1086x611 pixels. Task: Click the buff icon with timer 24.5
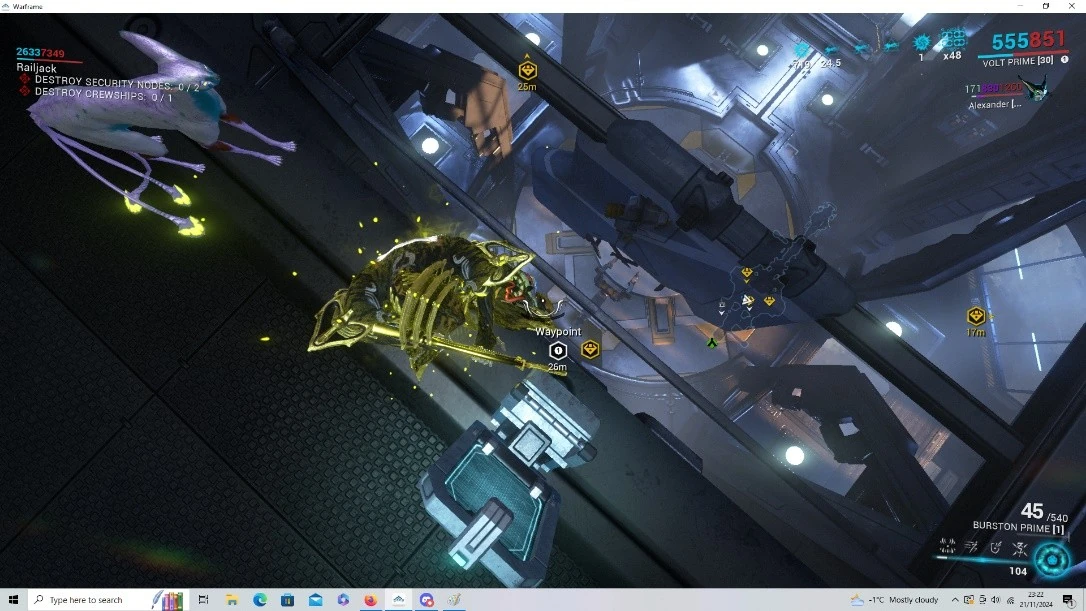click(x=830, y=50)
